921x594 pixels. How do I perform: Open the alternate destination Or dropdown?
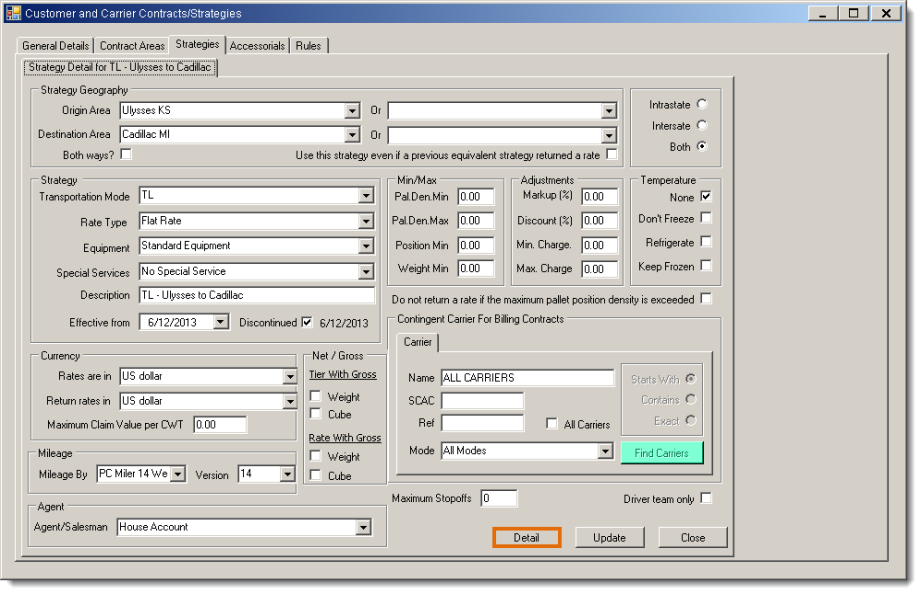[609, 136]
